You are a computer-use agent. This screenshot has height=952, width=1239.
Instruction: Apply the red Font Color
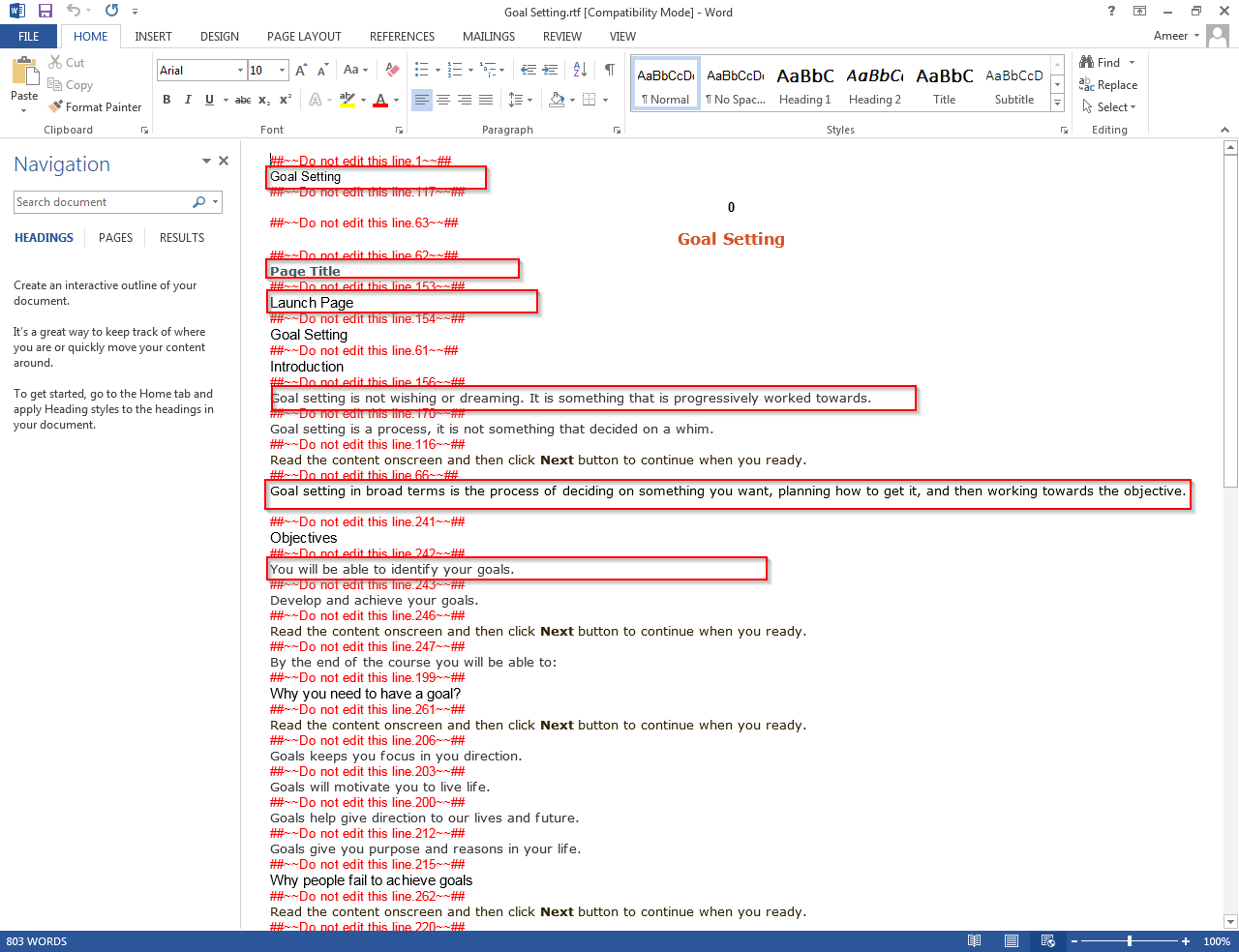(x=380, y=100)
